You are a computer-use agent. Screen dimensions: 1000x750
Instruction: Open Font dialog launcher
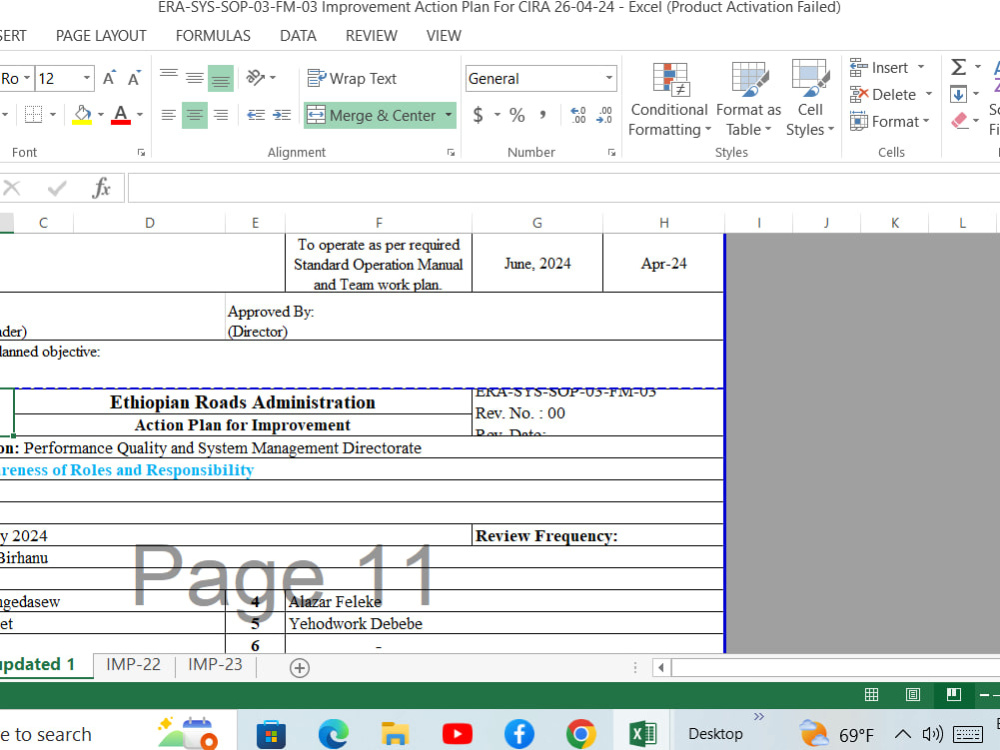[141, 152]
